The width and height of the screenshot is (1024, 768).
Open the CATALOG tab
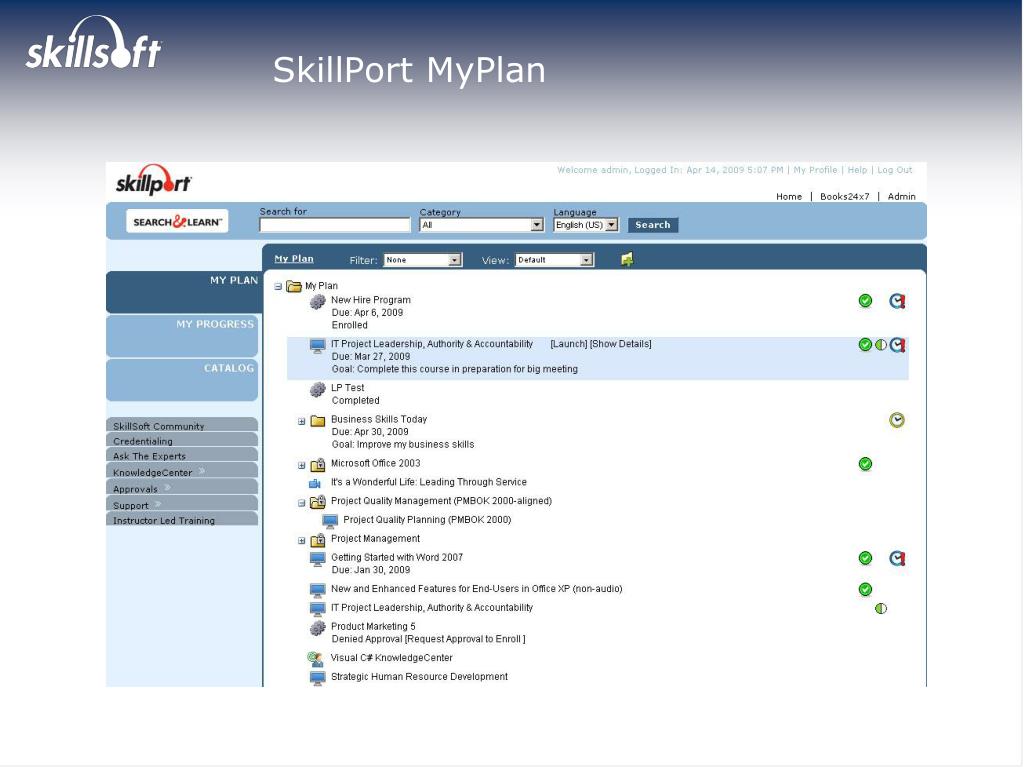(182, 379)
